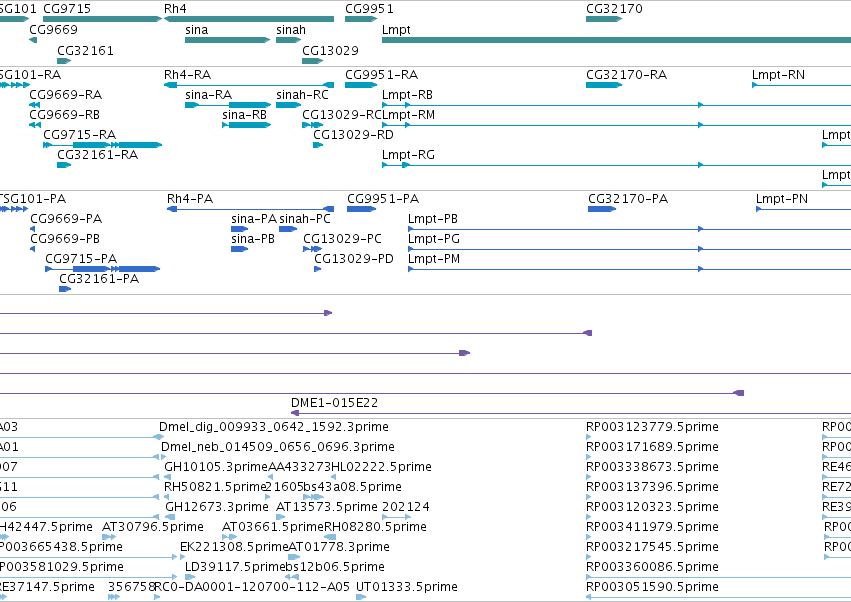Select EST RP003338673.5prime
The image size is (851, 602).
pos(652,467)
